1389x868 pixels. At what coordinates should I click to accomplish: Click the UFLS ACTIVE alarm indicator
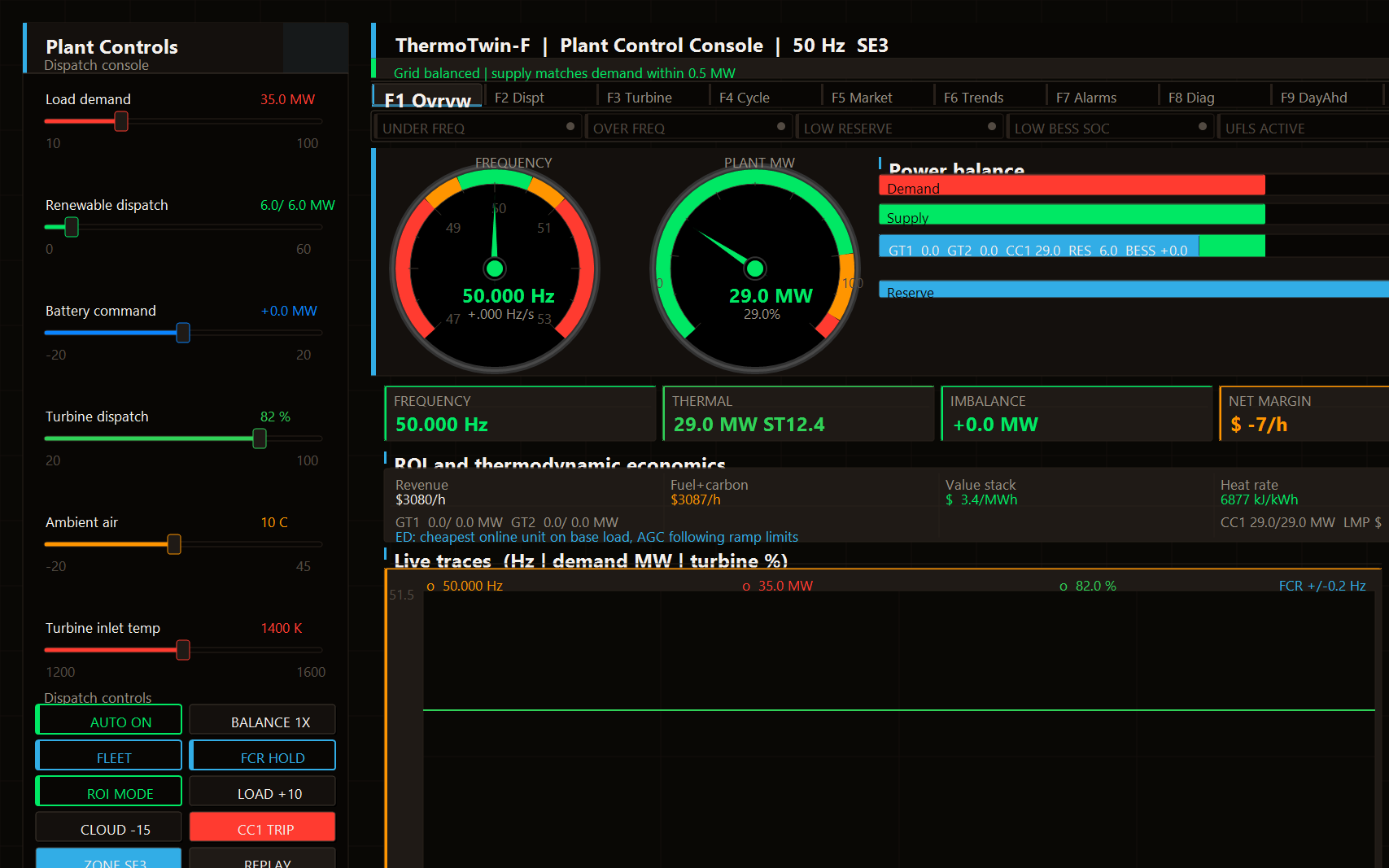(x=1304, y=128)
